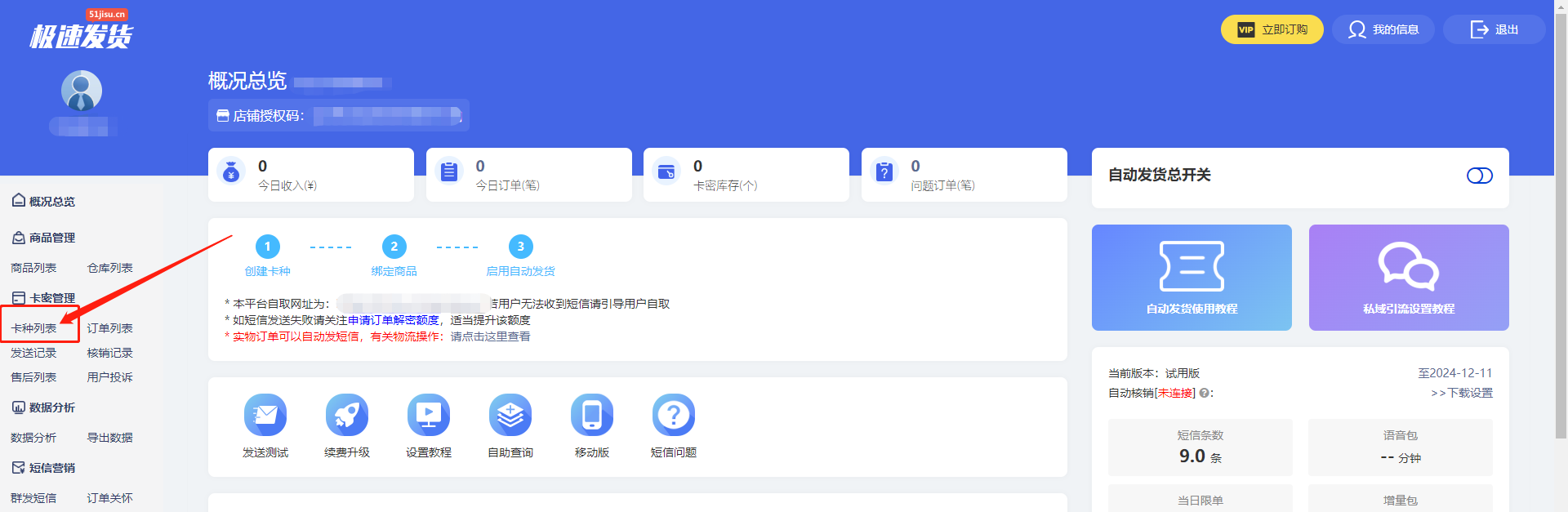Open 发送记录 in the sidebar
Viewport: 1568px width, 512px height.
point(33,353)
